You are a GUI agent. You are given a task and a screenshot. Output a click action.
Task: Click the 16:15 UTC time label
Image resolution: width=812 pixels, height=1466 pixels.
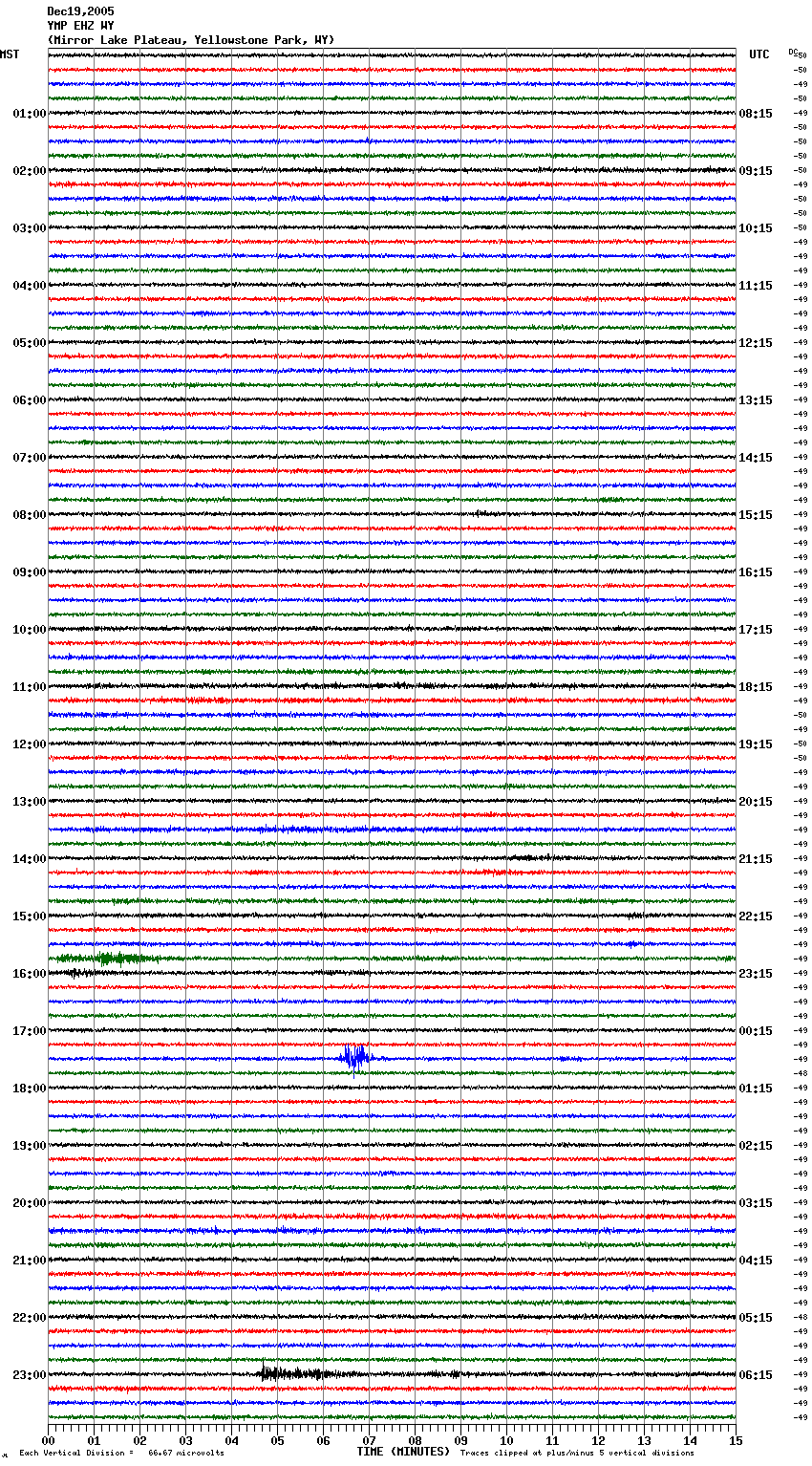tap(756, 572)
